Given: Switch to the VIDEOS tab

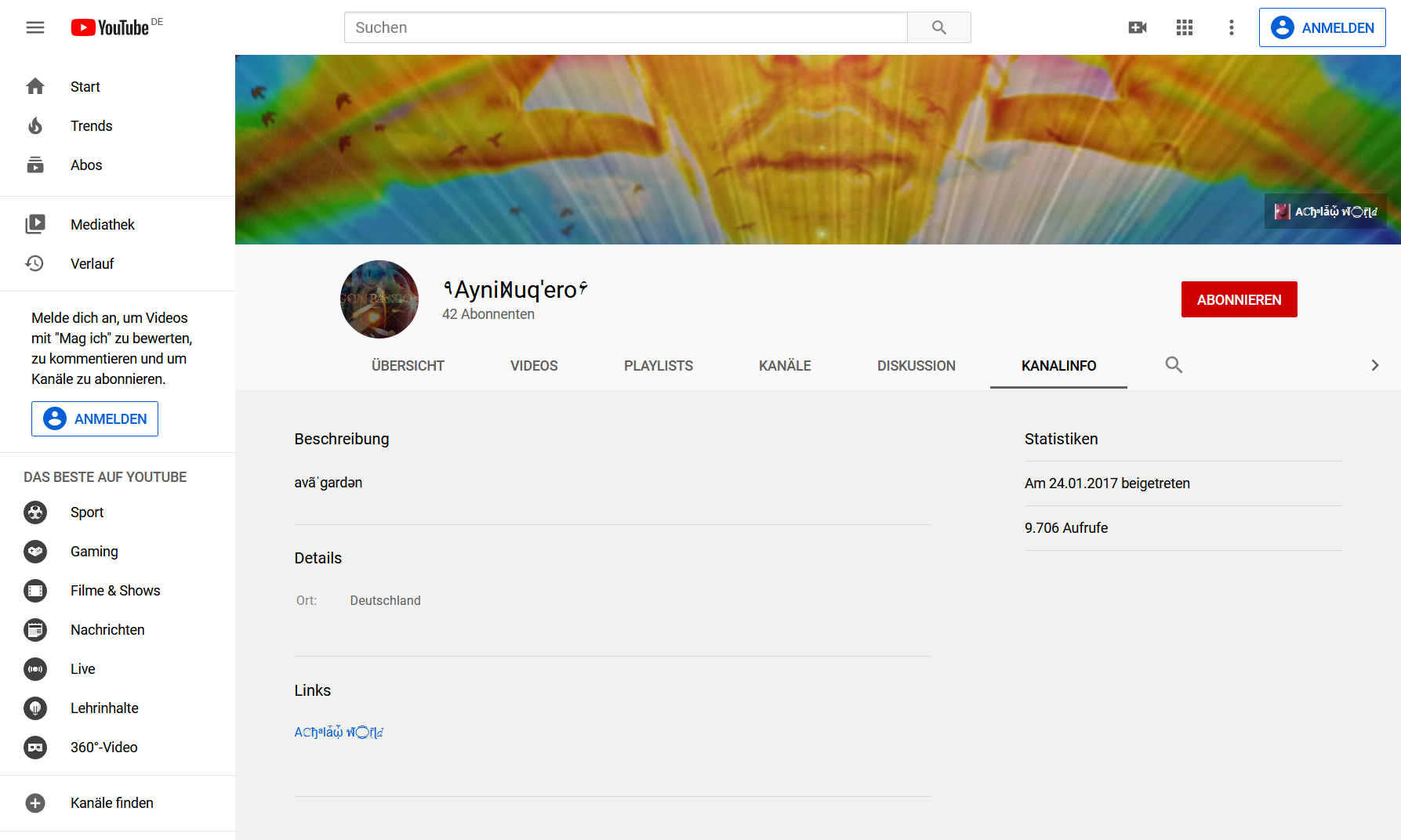Looking at the screenshot, I should 534,366.
